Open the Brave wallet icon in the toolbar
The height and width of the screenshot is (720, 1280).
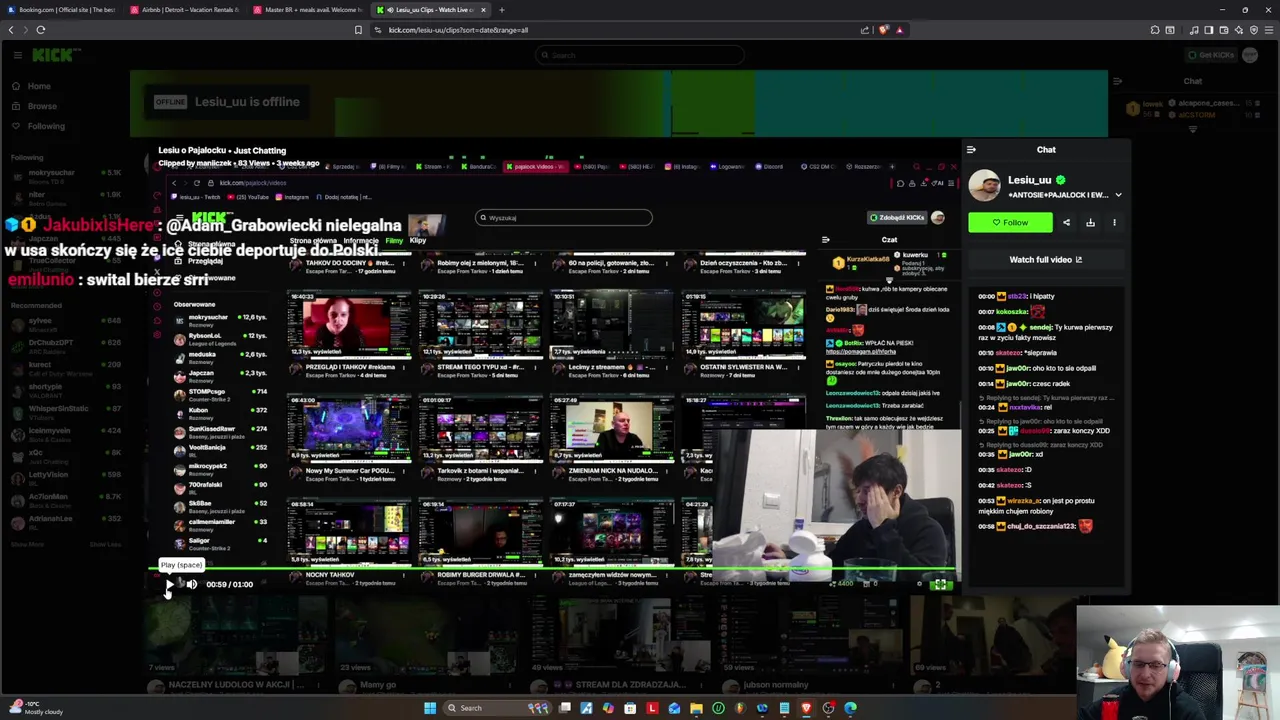pyautogui.click(x=1224, y=30)
